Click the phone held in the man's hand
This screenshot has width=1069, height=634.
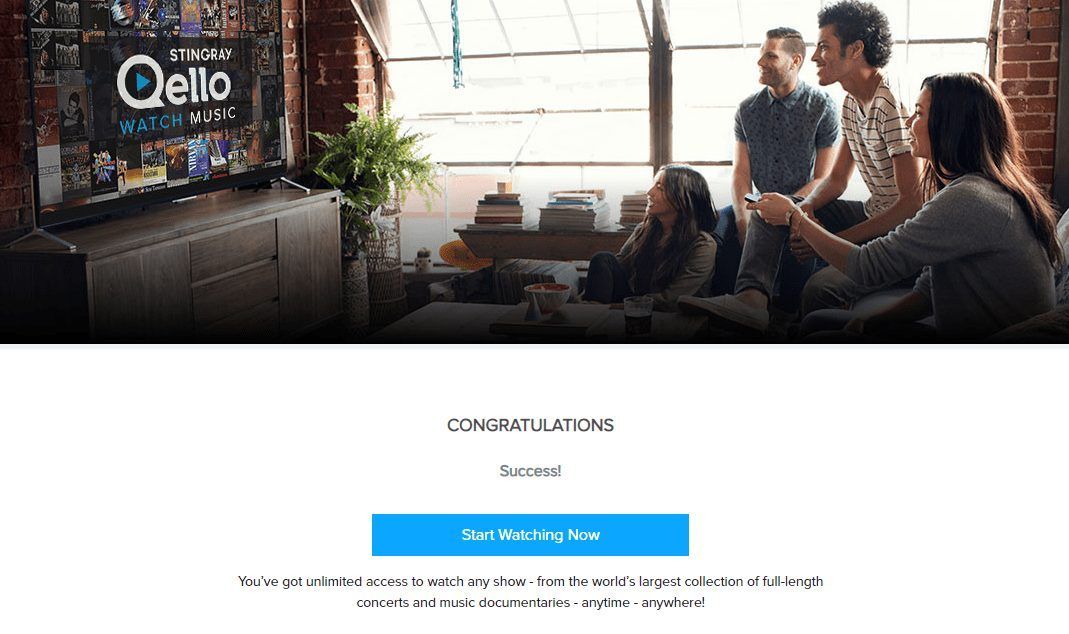751,198
